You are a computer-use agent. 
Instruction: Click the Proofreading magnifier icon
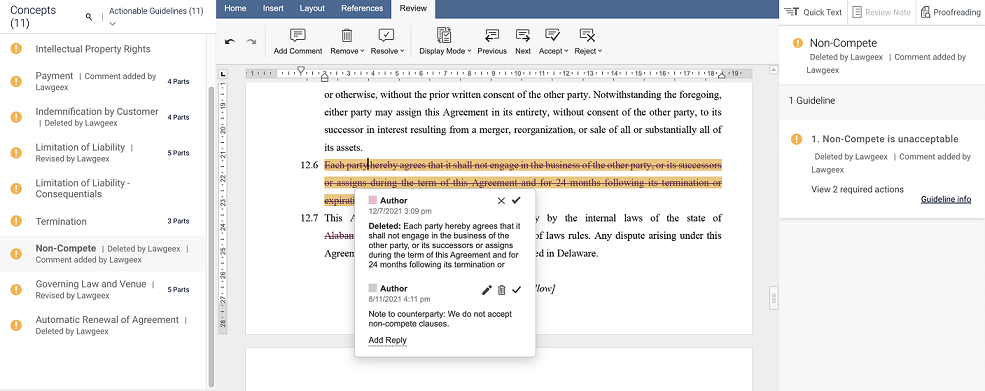[926, 12]
